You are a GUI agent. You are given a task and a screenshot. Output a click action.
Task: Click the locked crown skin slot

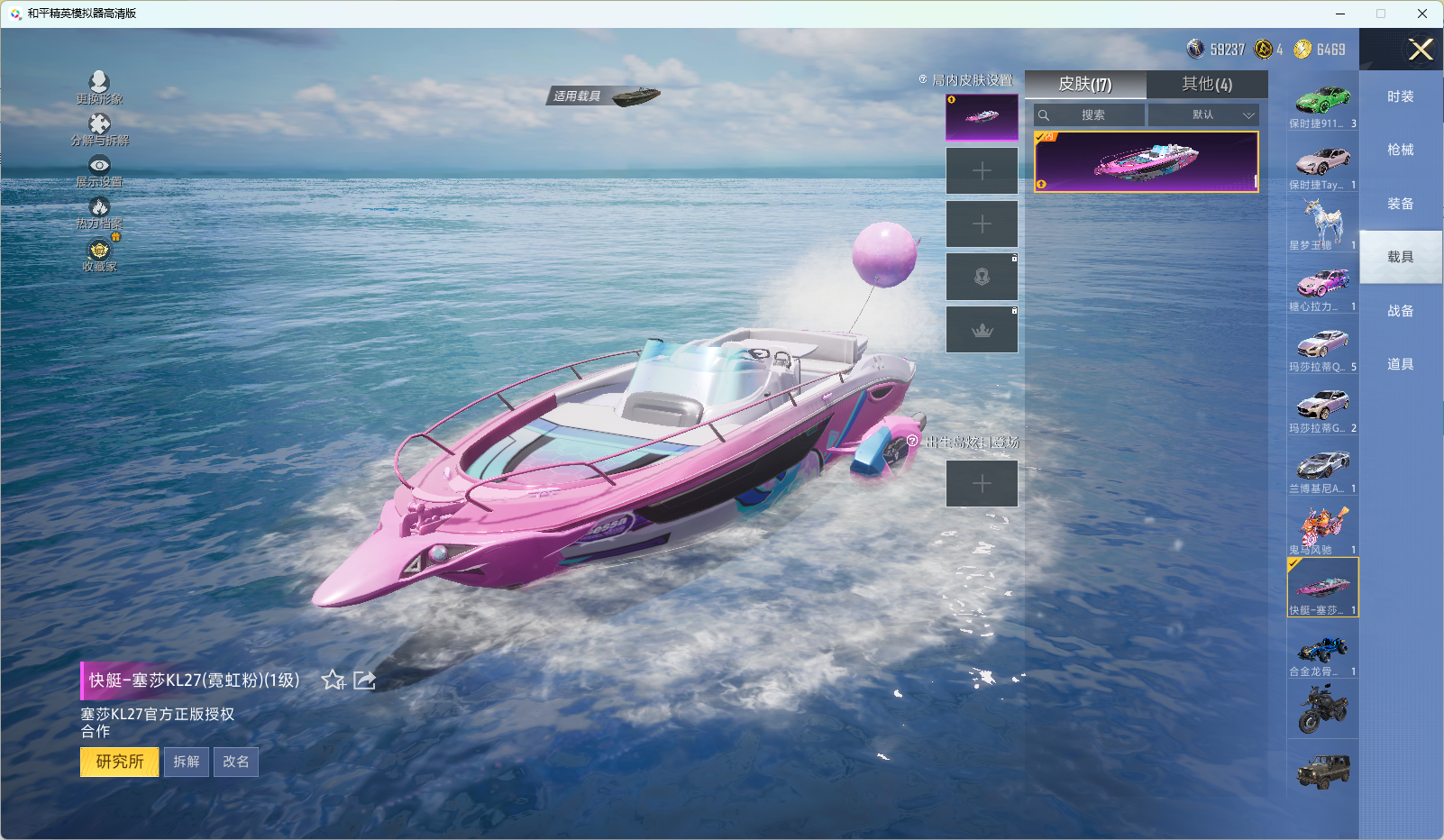click(982, 330)
